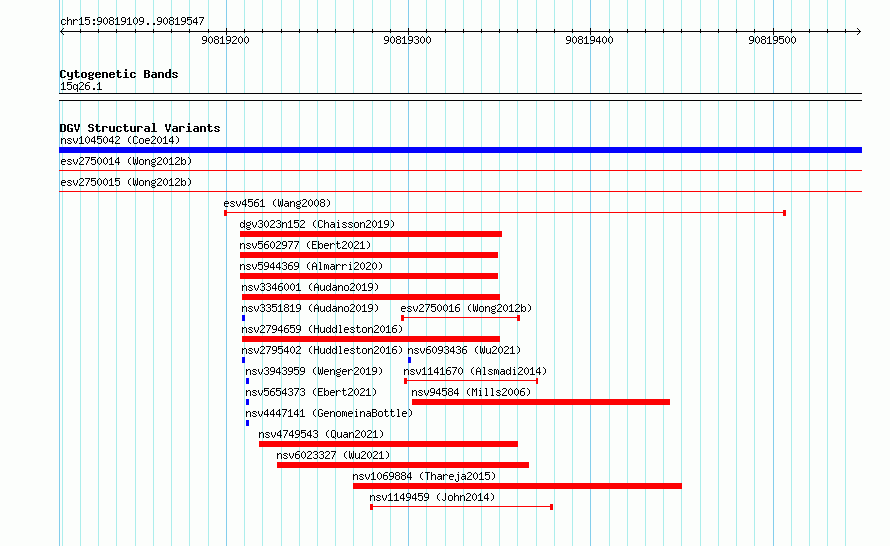Click the red bar under nsv5944369

click(x=369, y=276)
